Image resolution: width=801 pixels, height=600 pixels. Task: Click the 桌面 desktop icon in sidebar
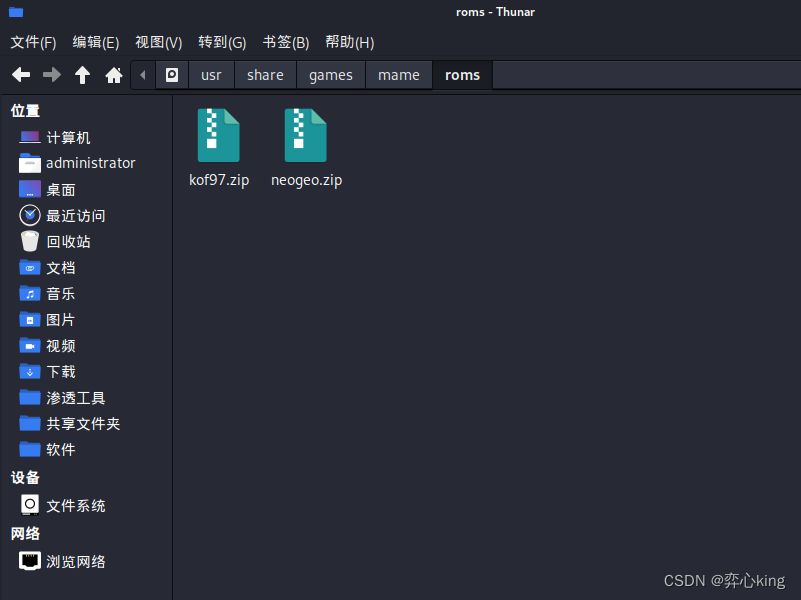click(30, 189)
